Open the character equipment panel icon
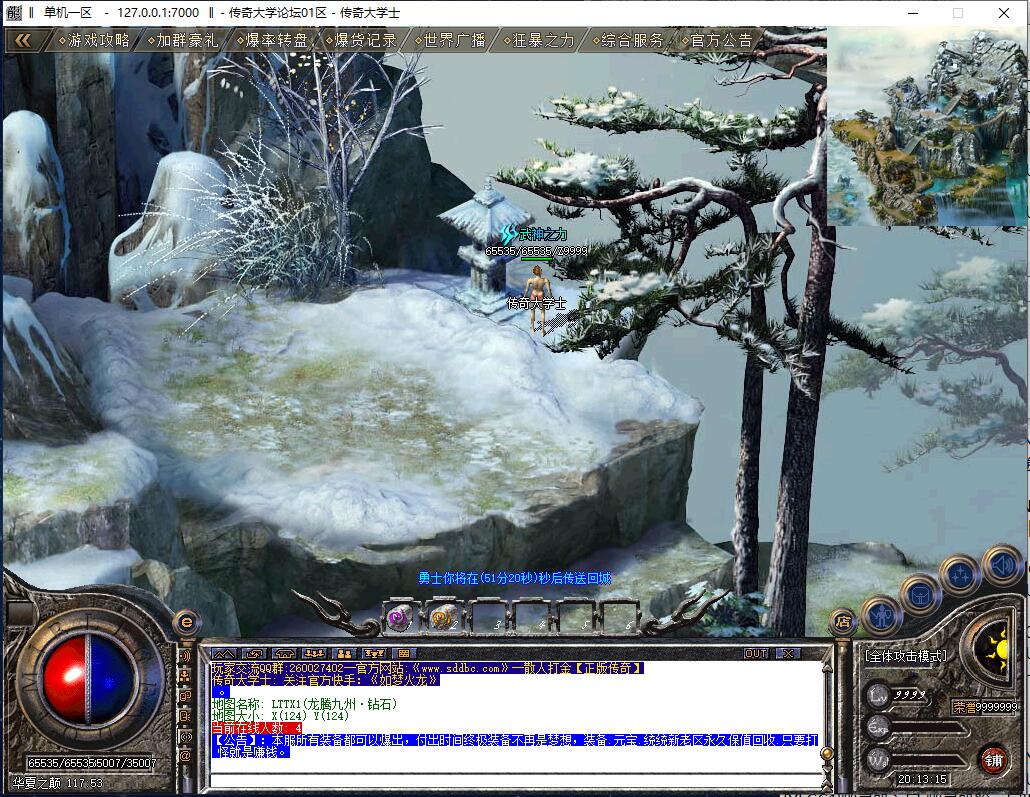The height and width of the screenshot is (797, 1030). pyautogui.click(x=880, y=616)
